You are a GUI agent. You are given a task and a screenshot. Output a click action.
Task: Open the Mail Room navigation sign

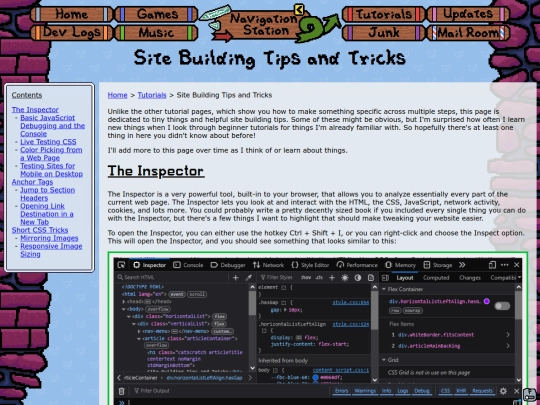click(x=468, y=33)
